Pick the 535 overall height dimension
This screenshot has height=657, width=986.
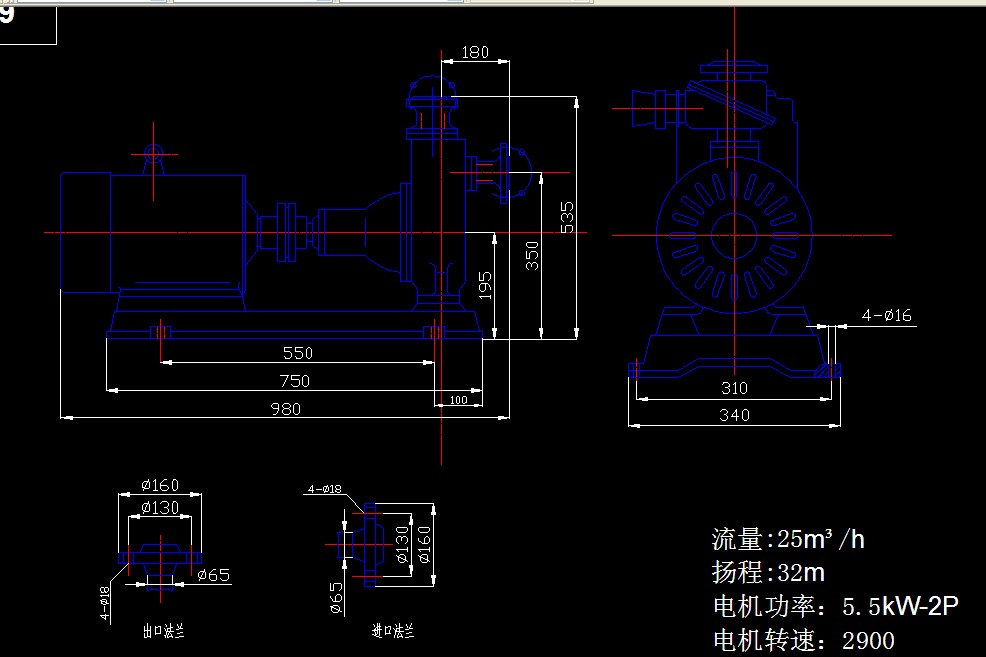(568, 218)
